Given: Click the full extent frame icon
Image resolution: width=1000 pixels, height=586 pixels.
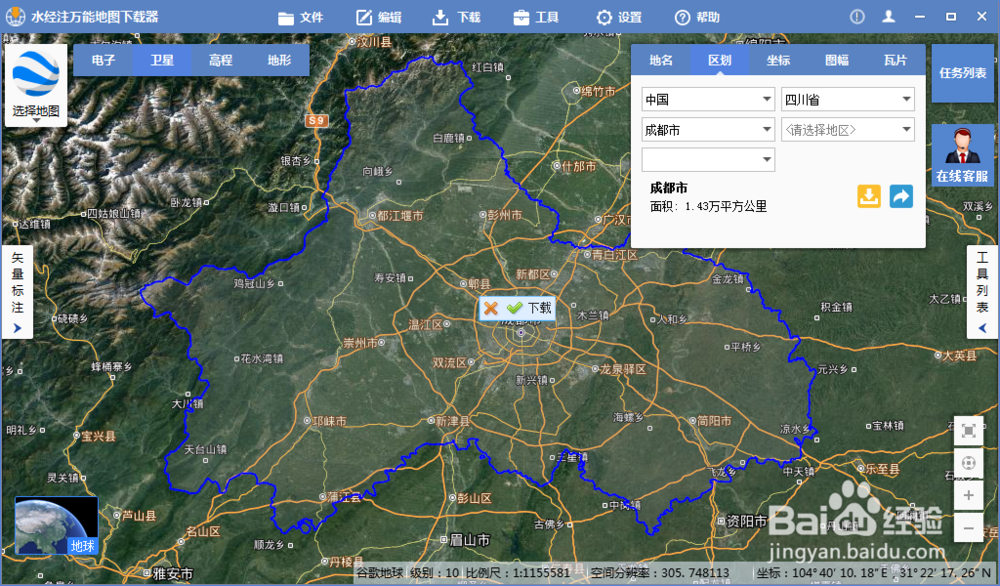Looking at the screenshot, I should click(x=968, y=431).
